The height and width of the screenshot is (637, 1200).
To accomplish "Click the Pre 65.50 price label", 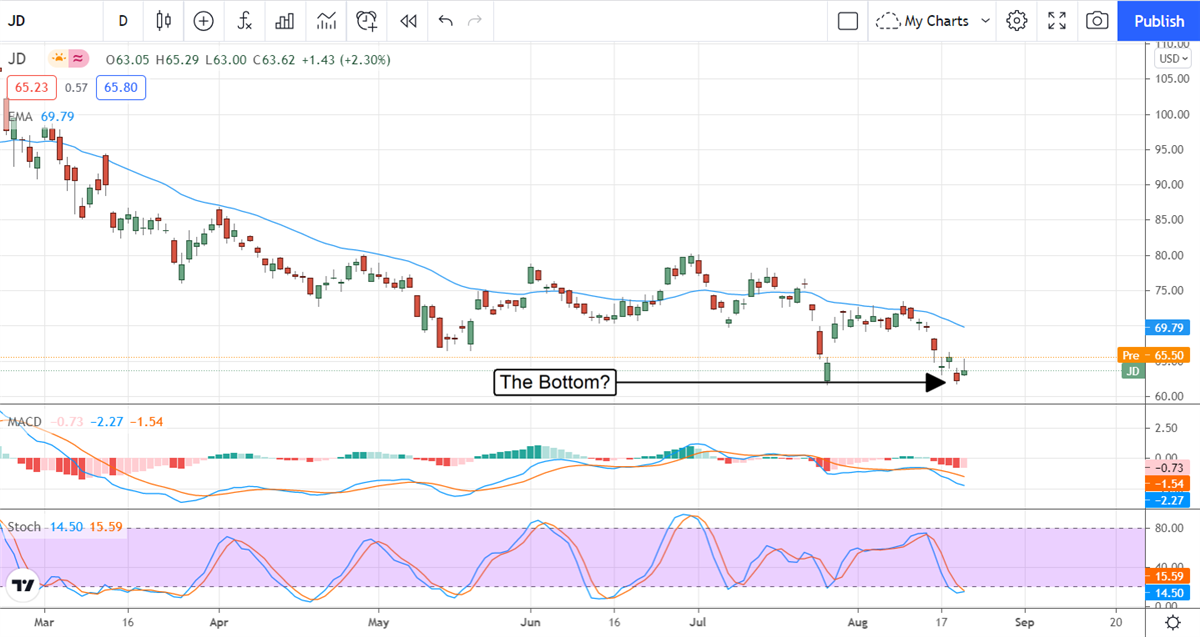I will (x=1153, y=355).
